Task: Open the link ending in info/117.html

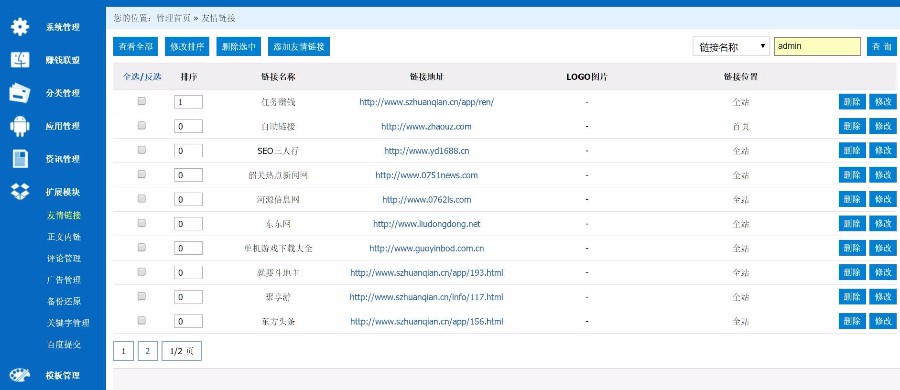Action: pyautogui.click(x=426, y=297)
